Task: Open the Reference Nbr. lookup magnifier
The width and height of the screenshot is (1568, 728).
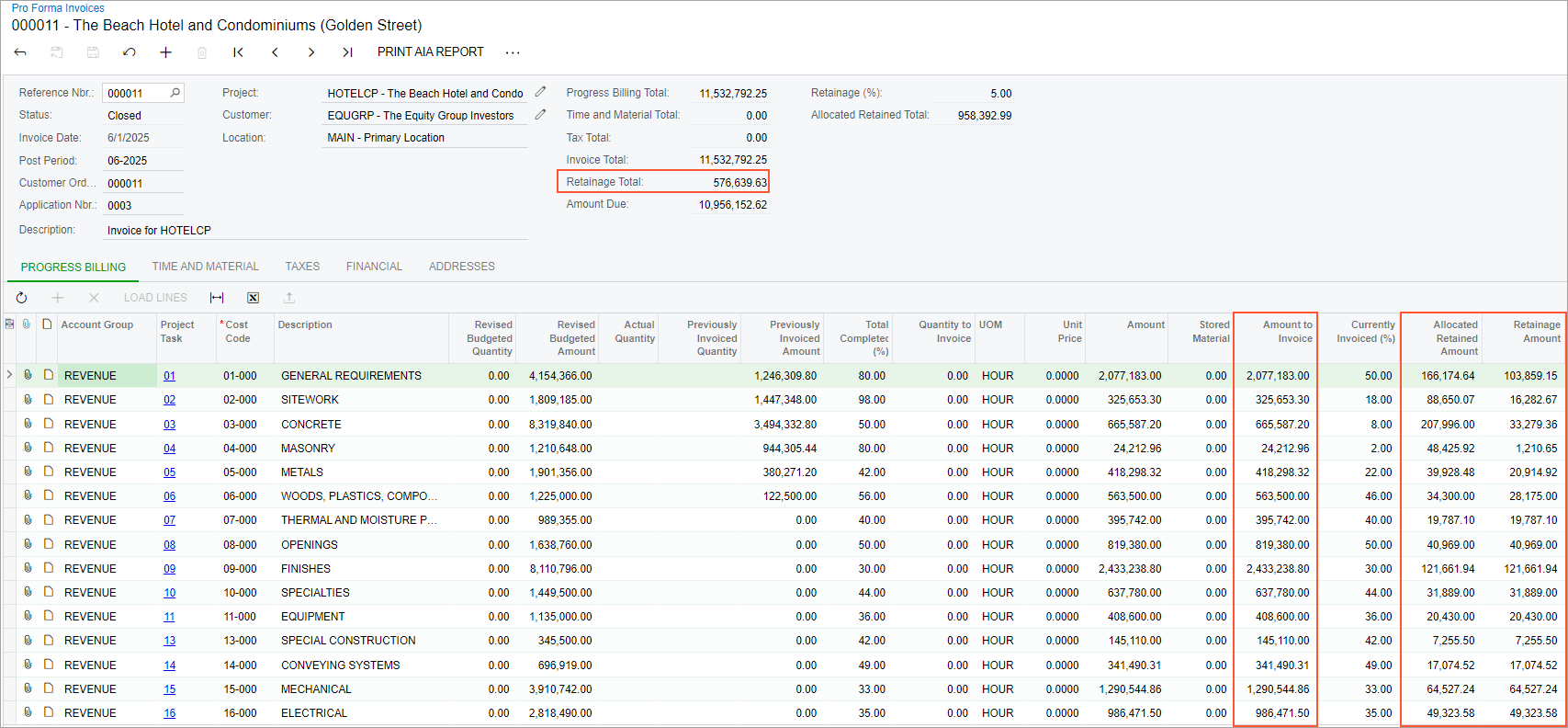Action: 175,93
